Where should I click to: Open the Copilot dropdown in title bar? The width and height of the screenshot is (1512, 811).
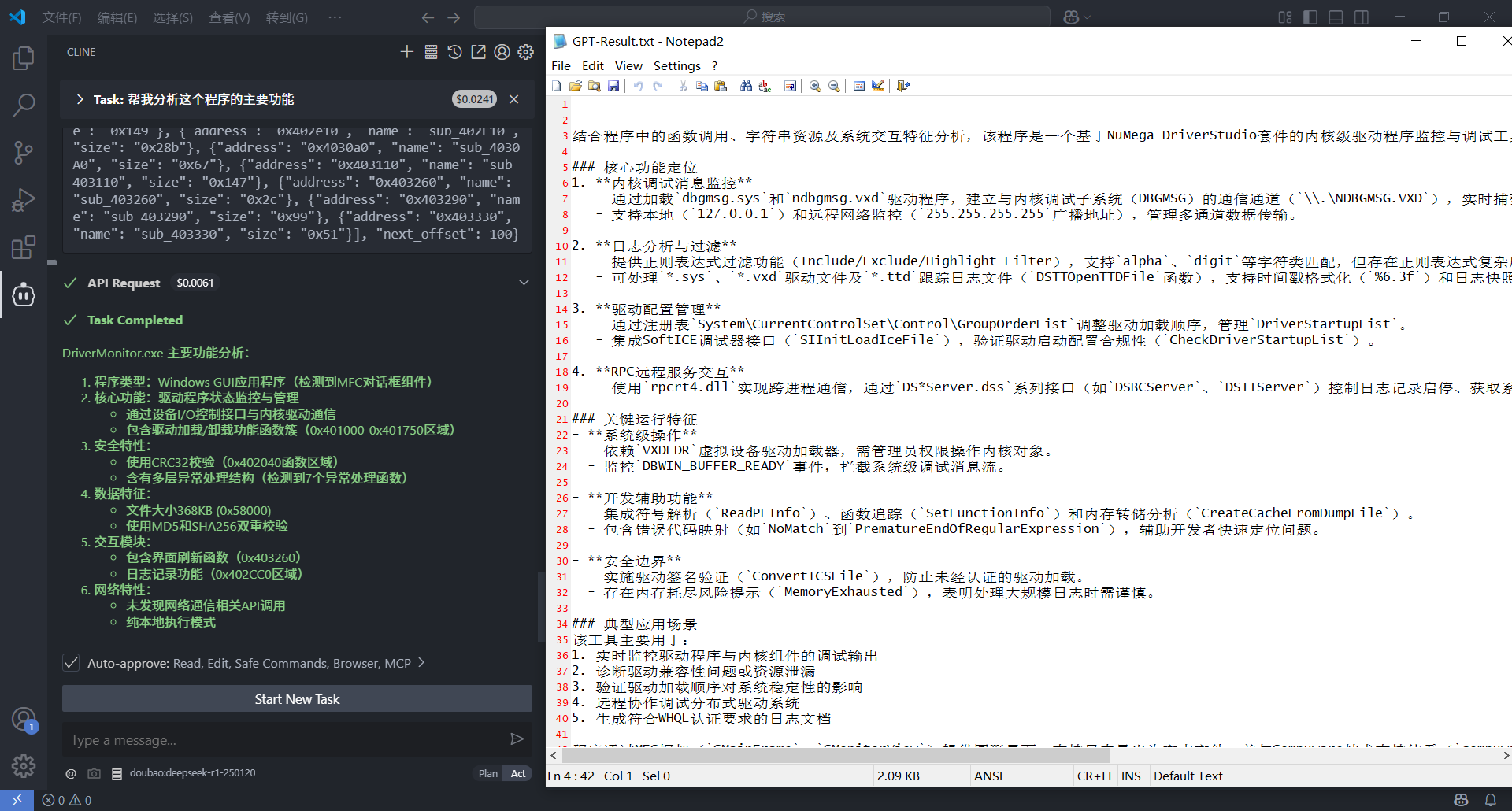coord(1077,17)
